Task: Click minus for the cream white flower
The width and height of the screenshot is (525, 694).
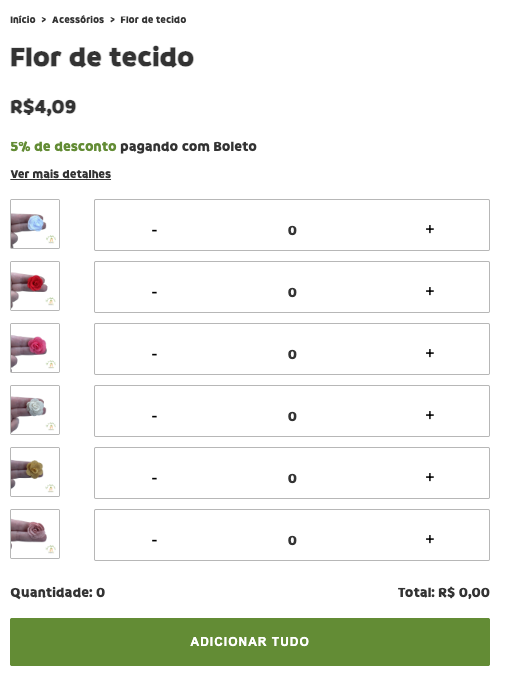Action: 154,416
